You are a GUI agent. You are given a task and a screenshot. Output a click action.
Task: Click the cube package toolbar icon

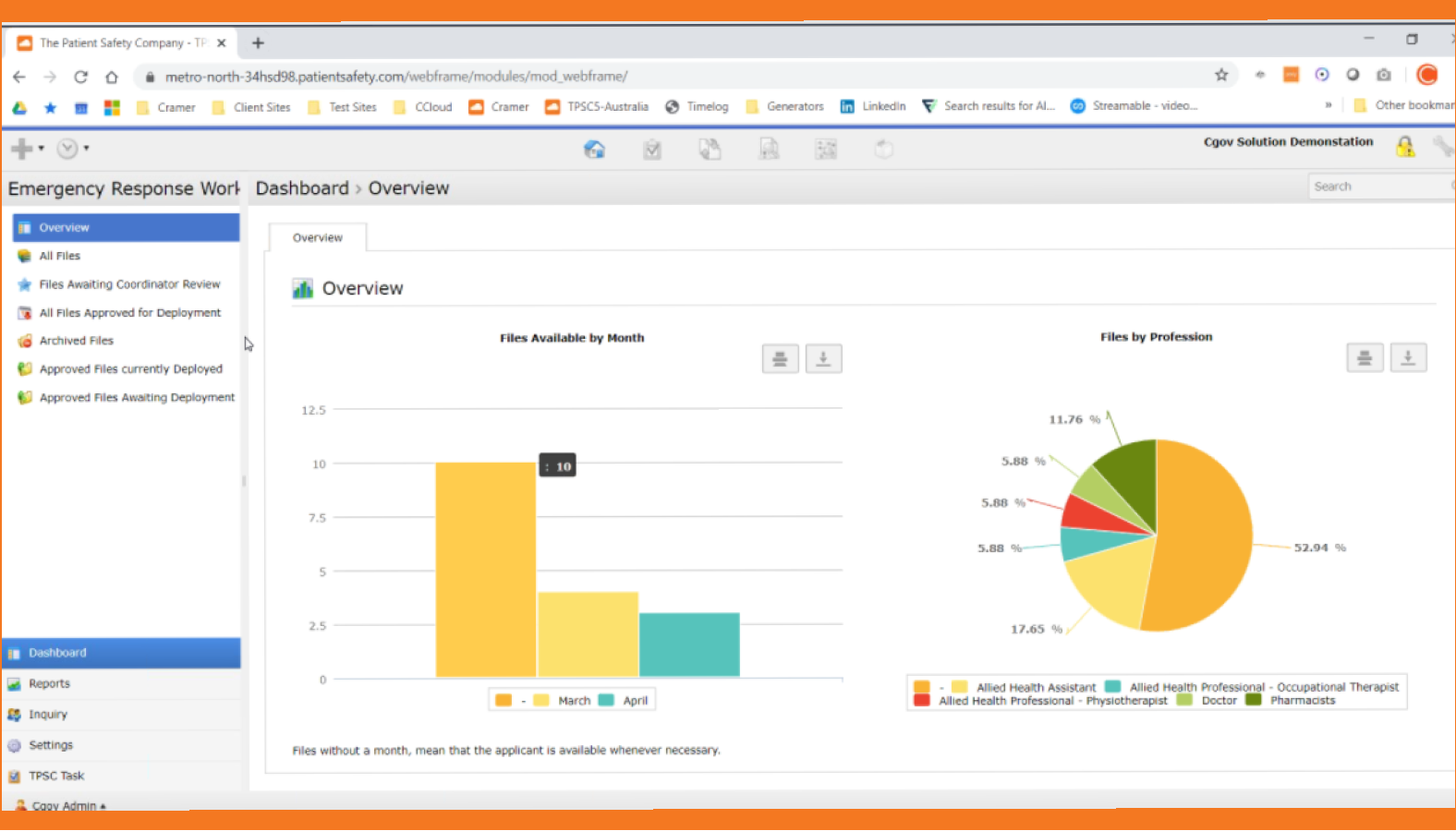pos(884,149)
